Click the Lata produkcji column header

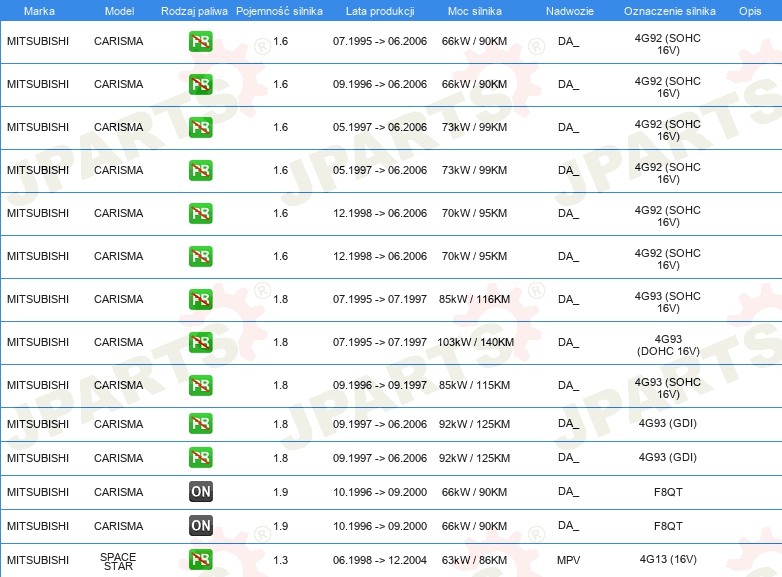380,11
